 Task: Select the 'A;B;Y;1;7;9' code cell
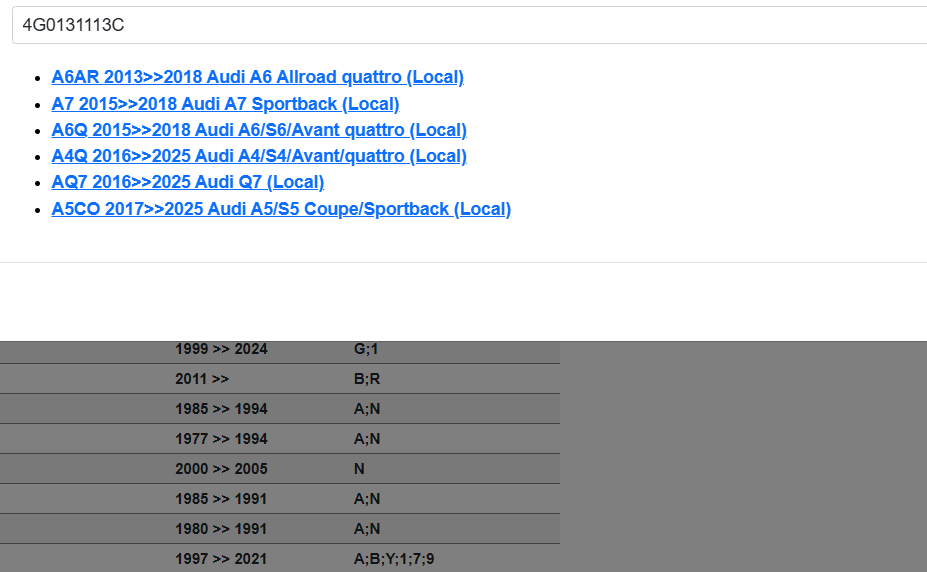pos(394,559)
